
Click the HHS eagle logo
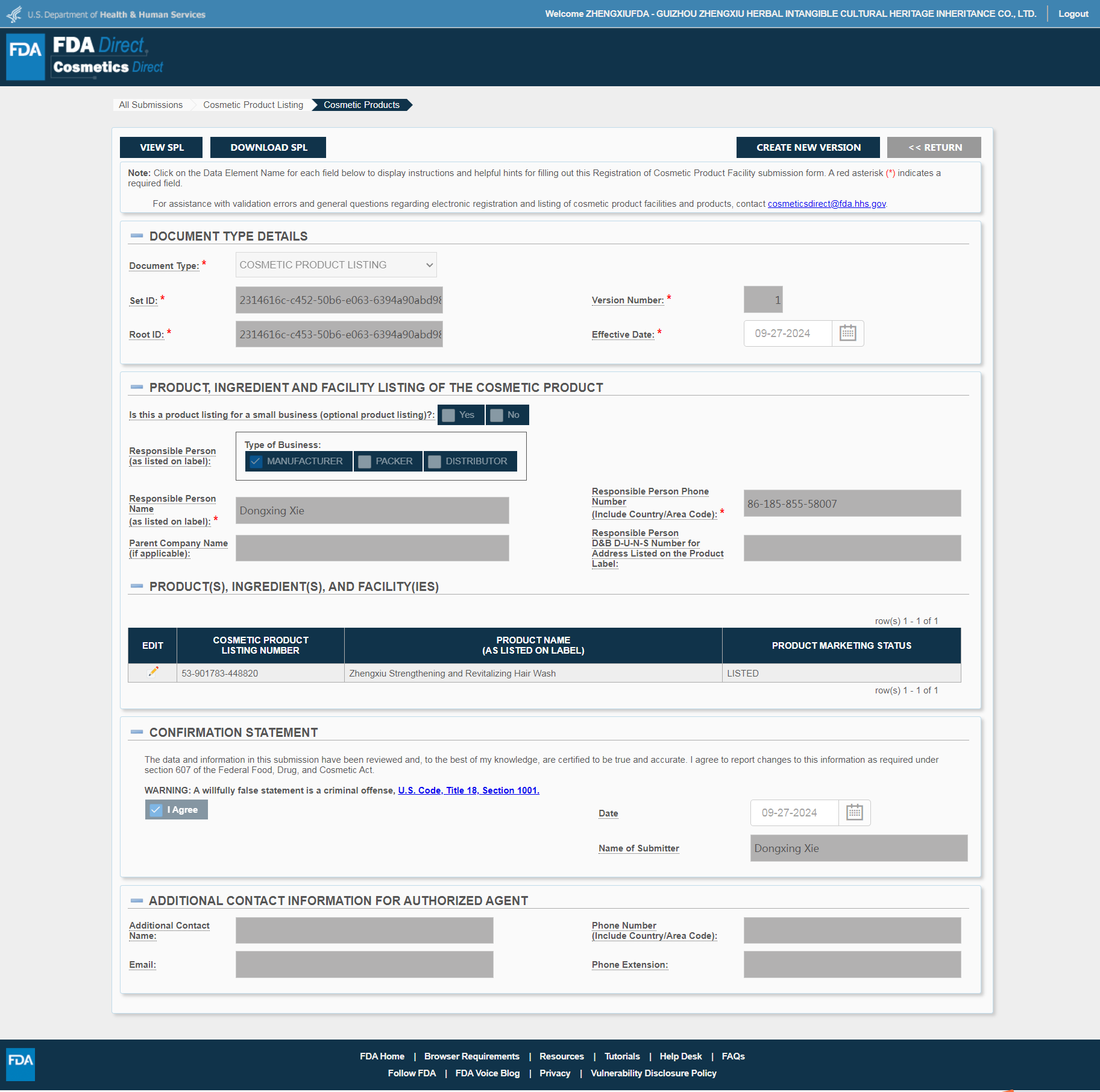tap(14, 14)
